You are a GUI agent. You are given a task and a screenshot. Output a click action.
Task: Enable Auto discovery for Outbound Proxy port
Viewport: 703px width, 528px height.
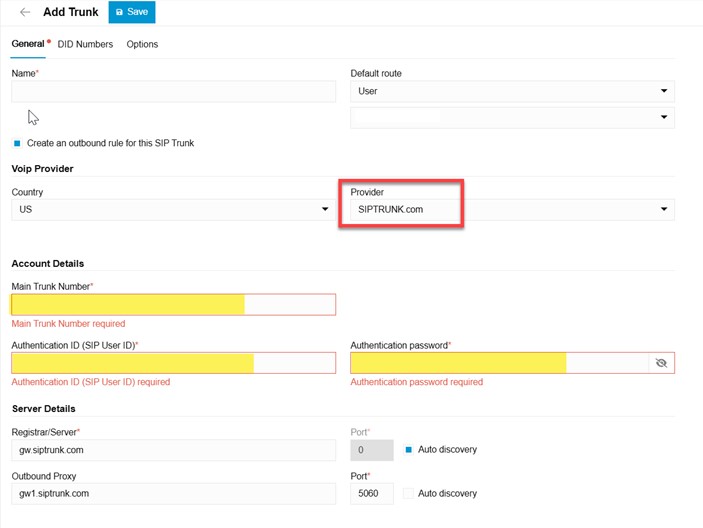[x=408, y=493]
